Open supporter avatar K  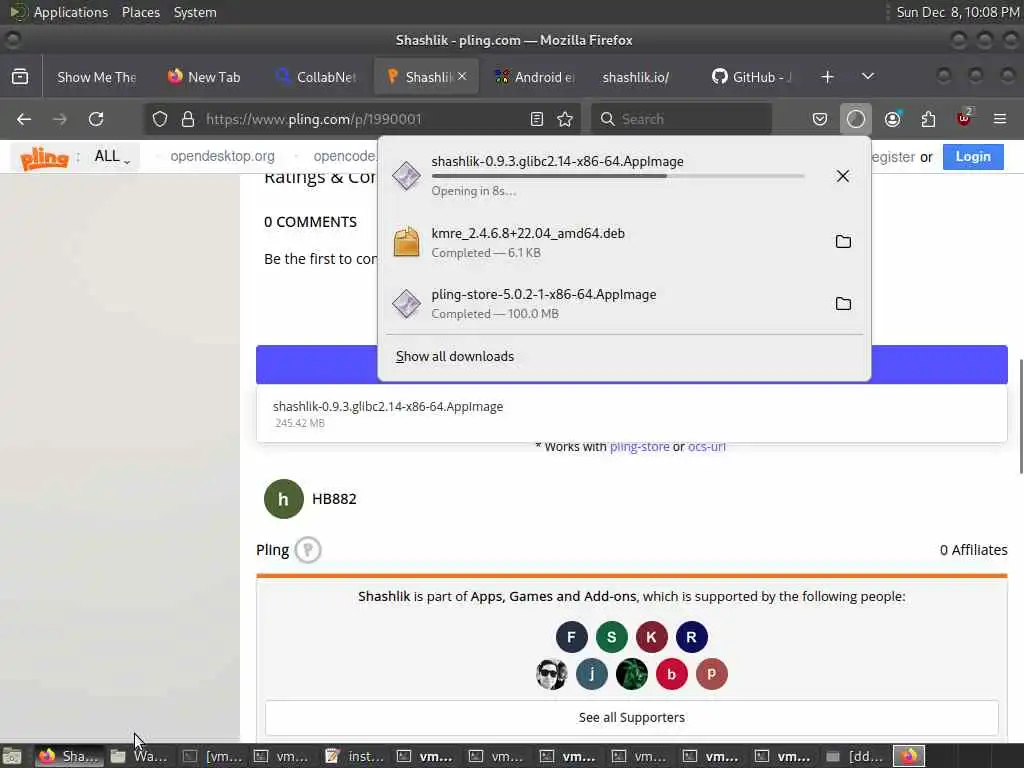[651, 637]
